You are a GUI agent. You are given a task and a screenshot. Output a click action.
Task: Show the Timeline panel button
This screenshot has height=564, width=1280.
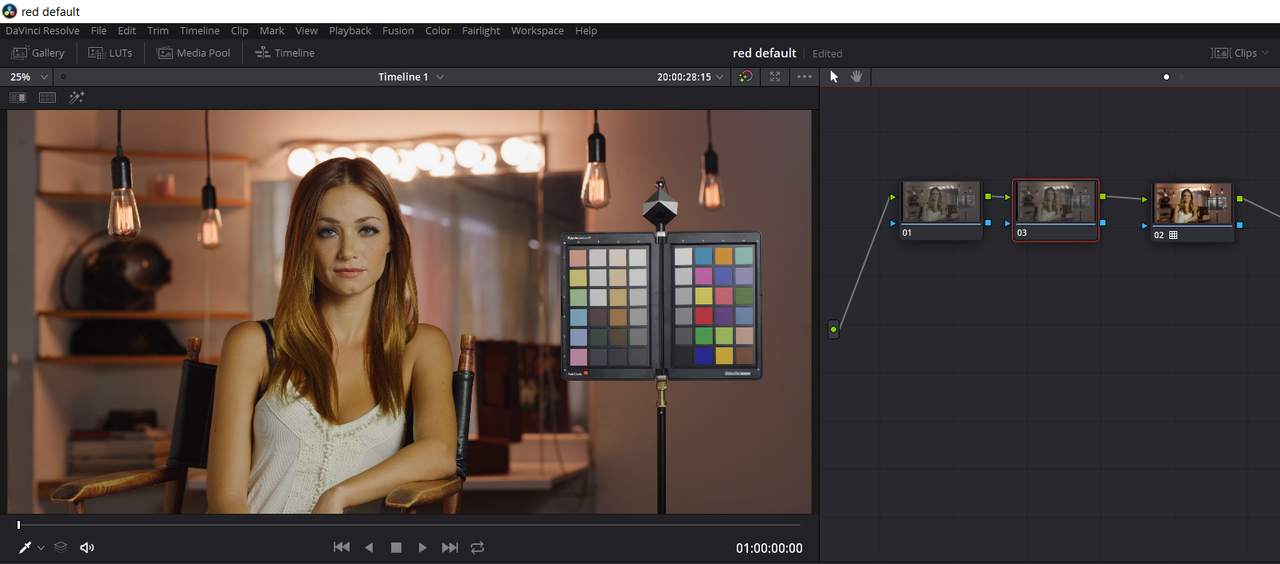pyautogui.click(x=285, y=53)
